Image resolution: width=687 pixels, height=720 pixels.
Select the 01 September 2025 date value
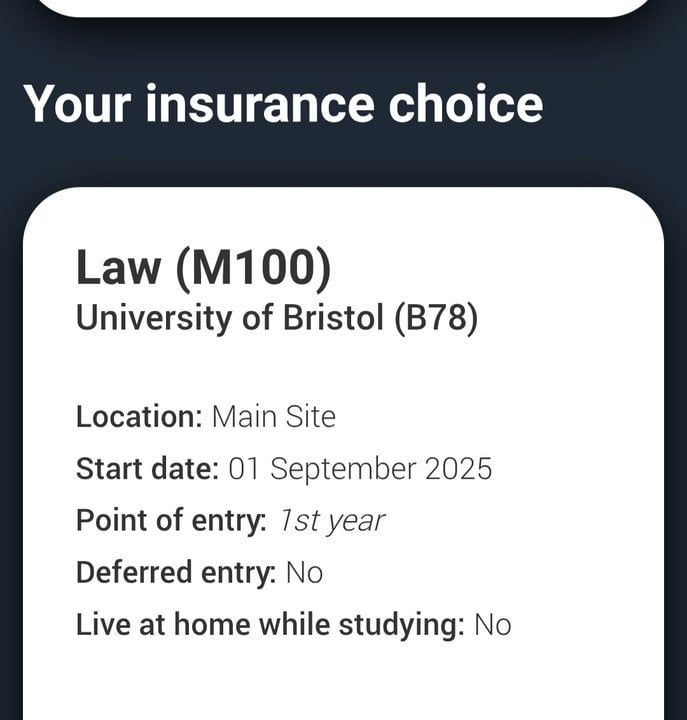pyautogui.click(x=360, y=468)
